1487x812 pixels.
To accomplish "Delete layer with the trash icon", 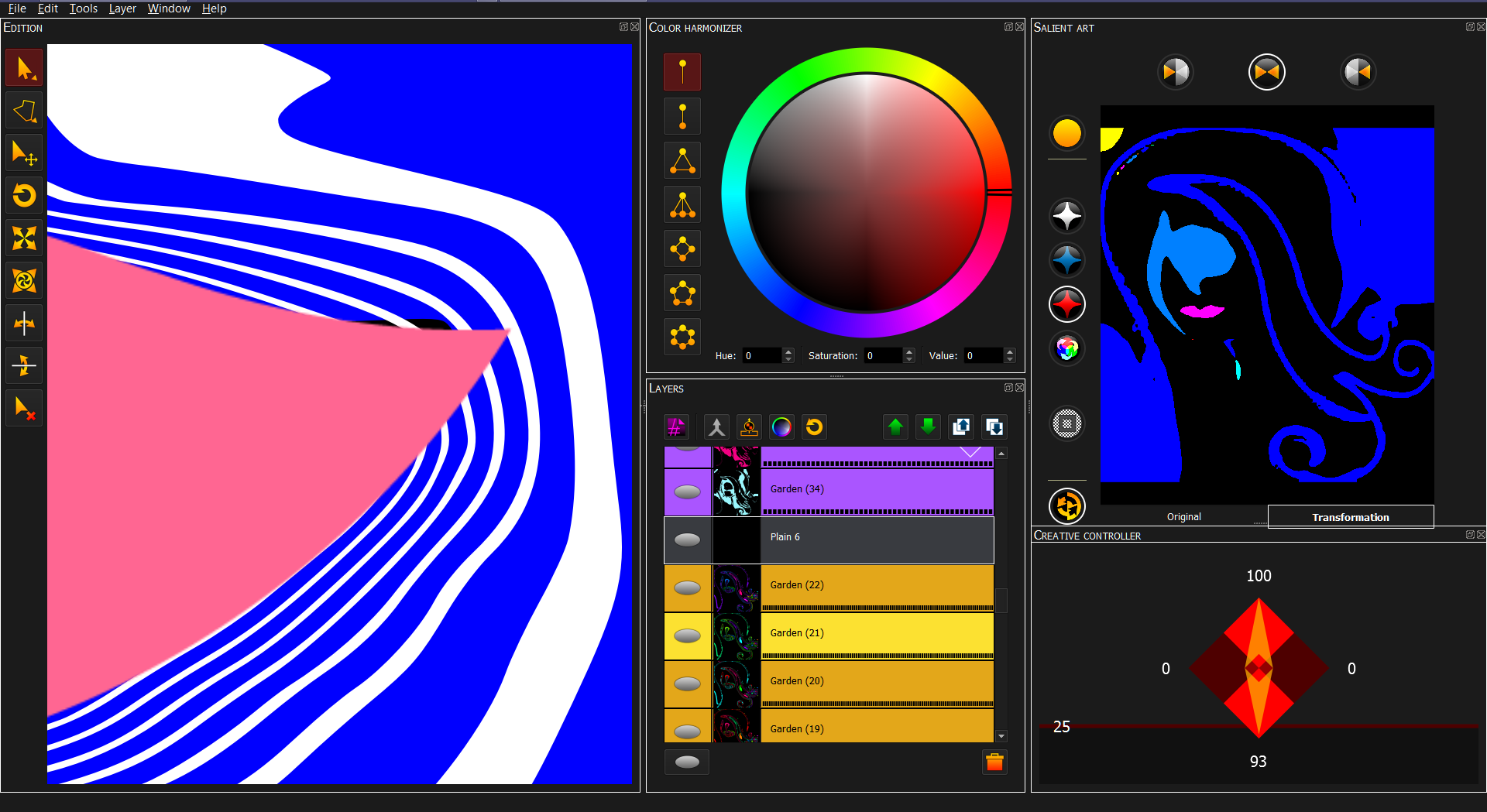I will (x=994, y=762).
